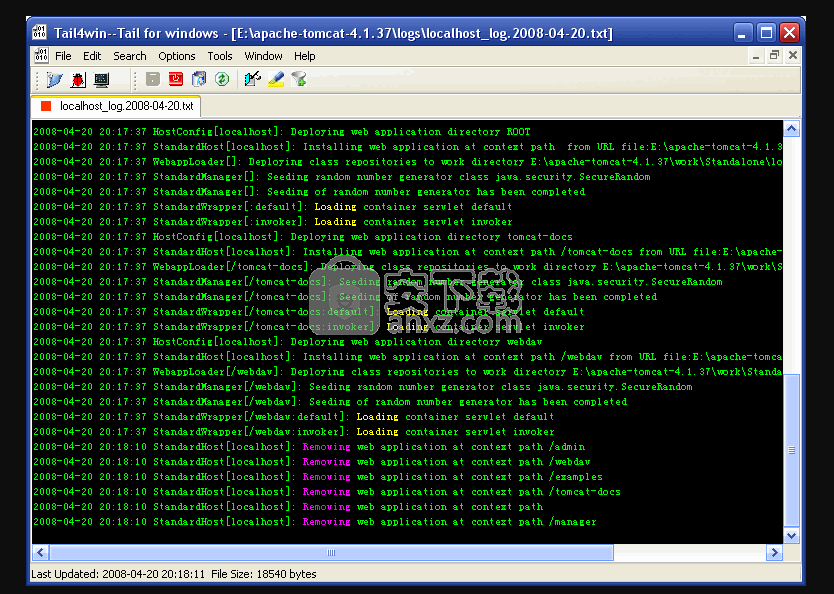Click the StandardManager[/webdav] 'Seeding of random number generator has been completed' line
The width and height of the screenshot is (834, 594).
coord(330,401)
